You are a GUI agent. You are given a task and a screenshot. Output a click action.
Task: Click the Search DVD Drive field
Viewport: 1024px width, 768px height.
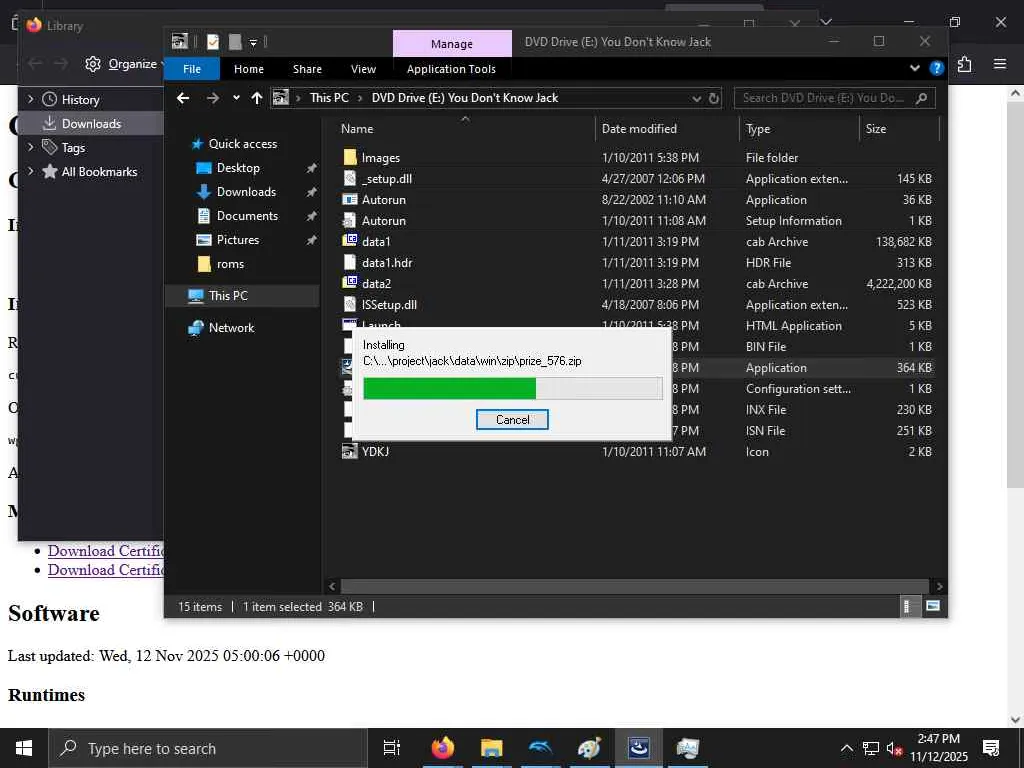835,98
